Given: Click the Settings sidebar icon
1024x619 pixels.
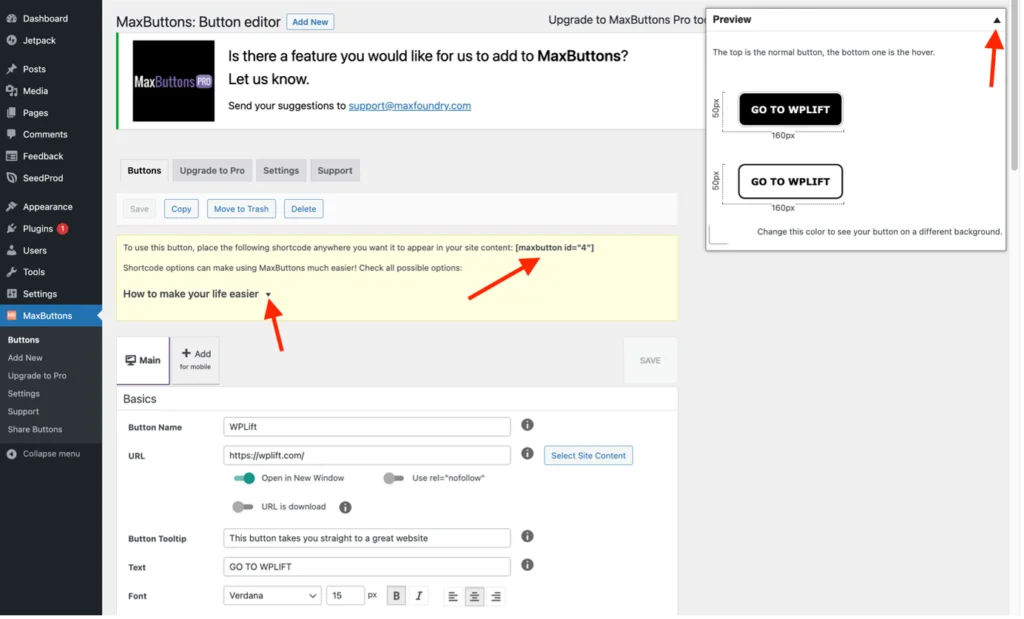Looking at the screenshot, I should tap(12, 294).
